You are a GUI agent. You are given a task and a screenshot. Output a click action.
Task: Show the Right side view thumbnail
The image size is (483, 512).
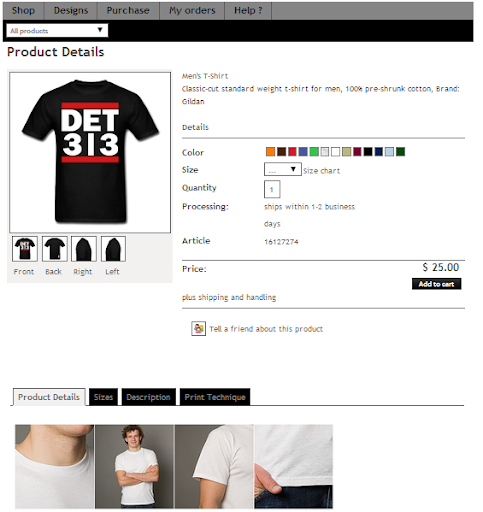84,249
